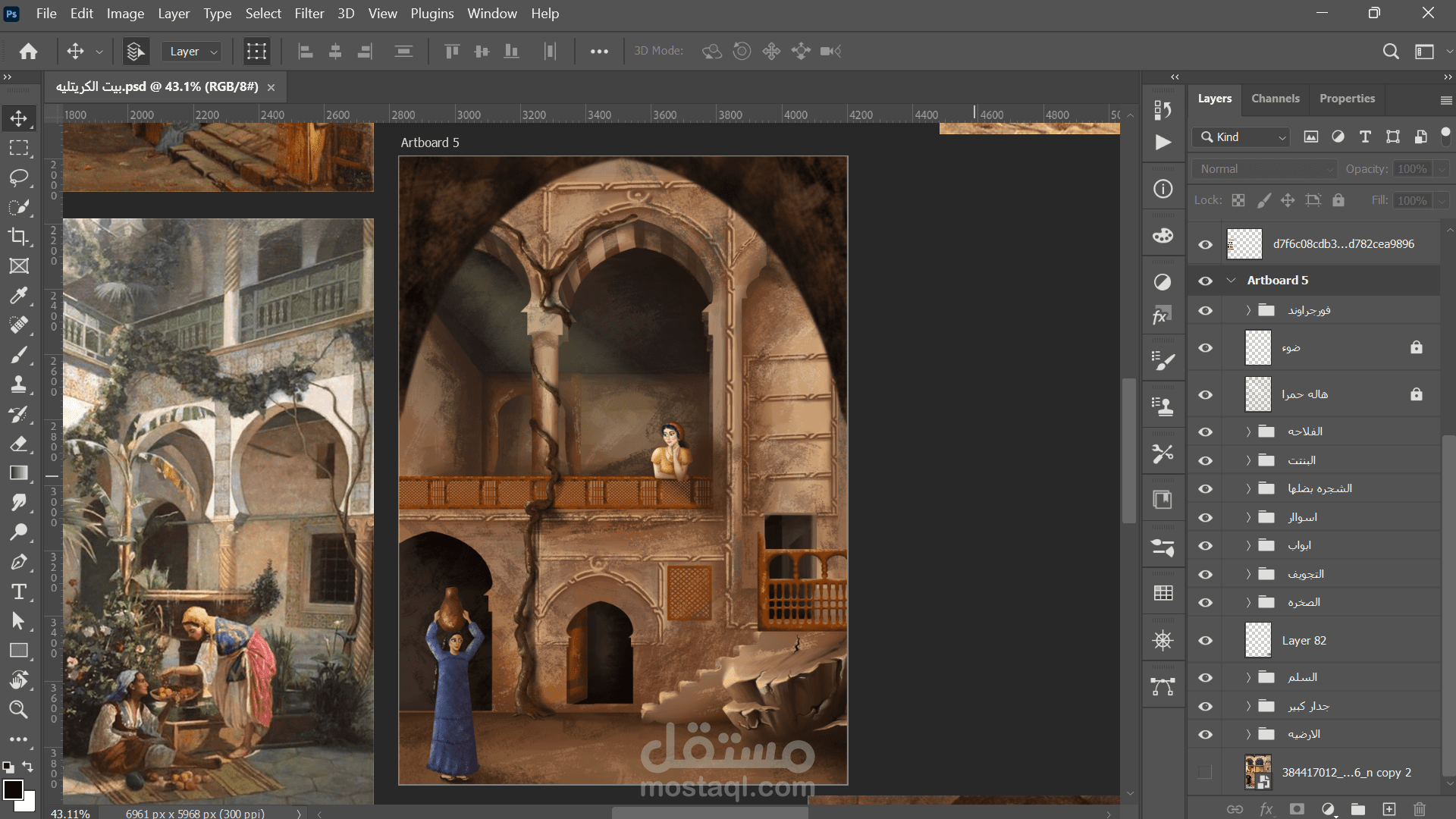
Task: Click the d7f6c08cdb3 layer thumbnail
Action: click(1244, 244)
